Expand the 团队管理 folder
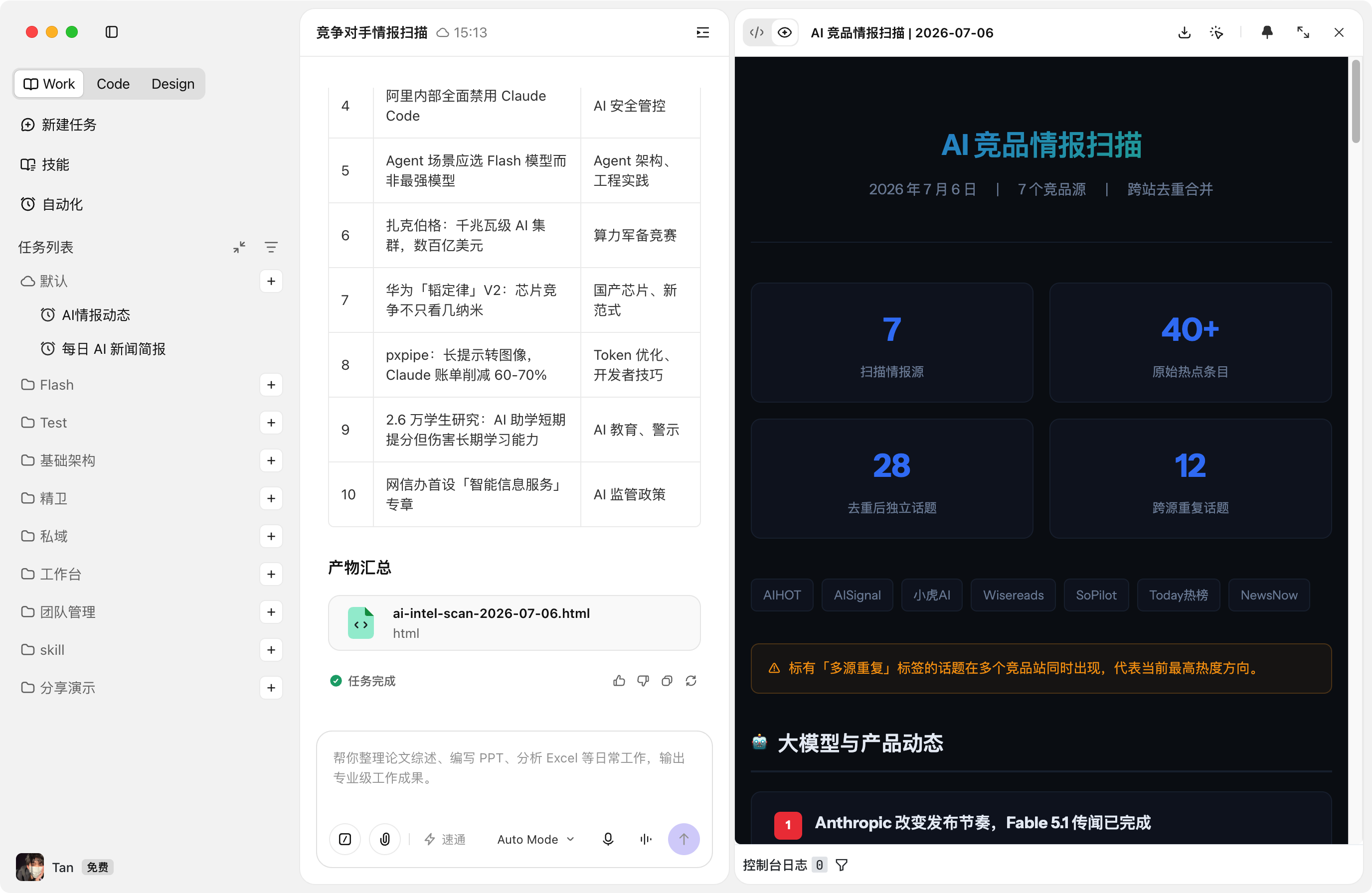 [x=58, y=612]
